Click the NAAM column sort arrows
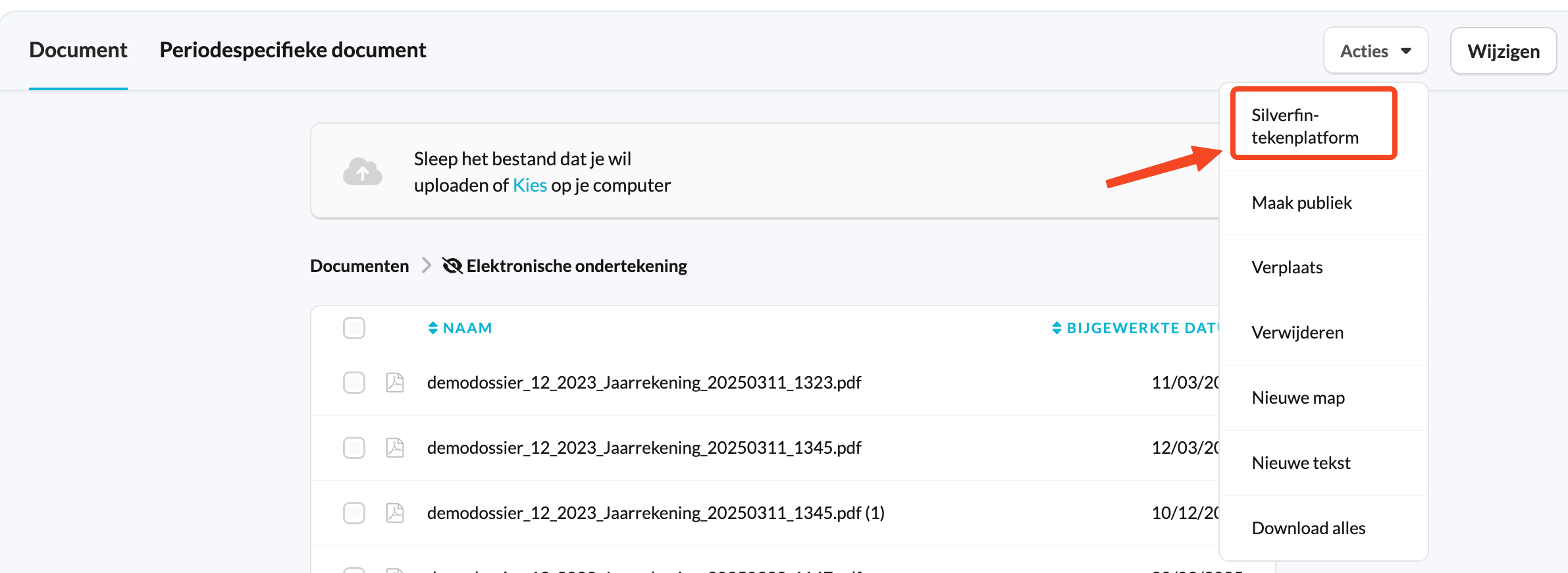This screenshot has width=1568, height=573. point(432,328)
